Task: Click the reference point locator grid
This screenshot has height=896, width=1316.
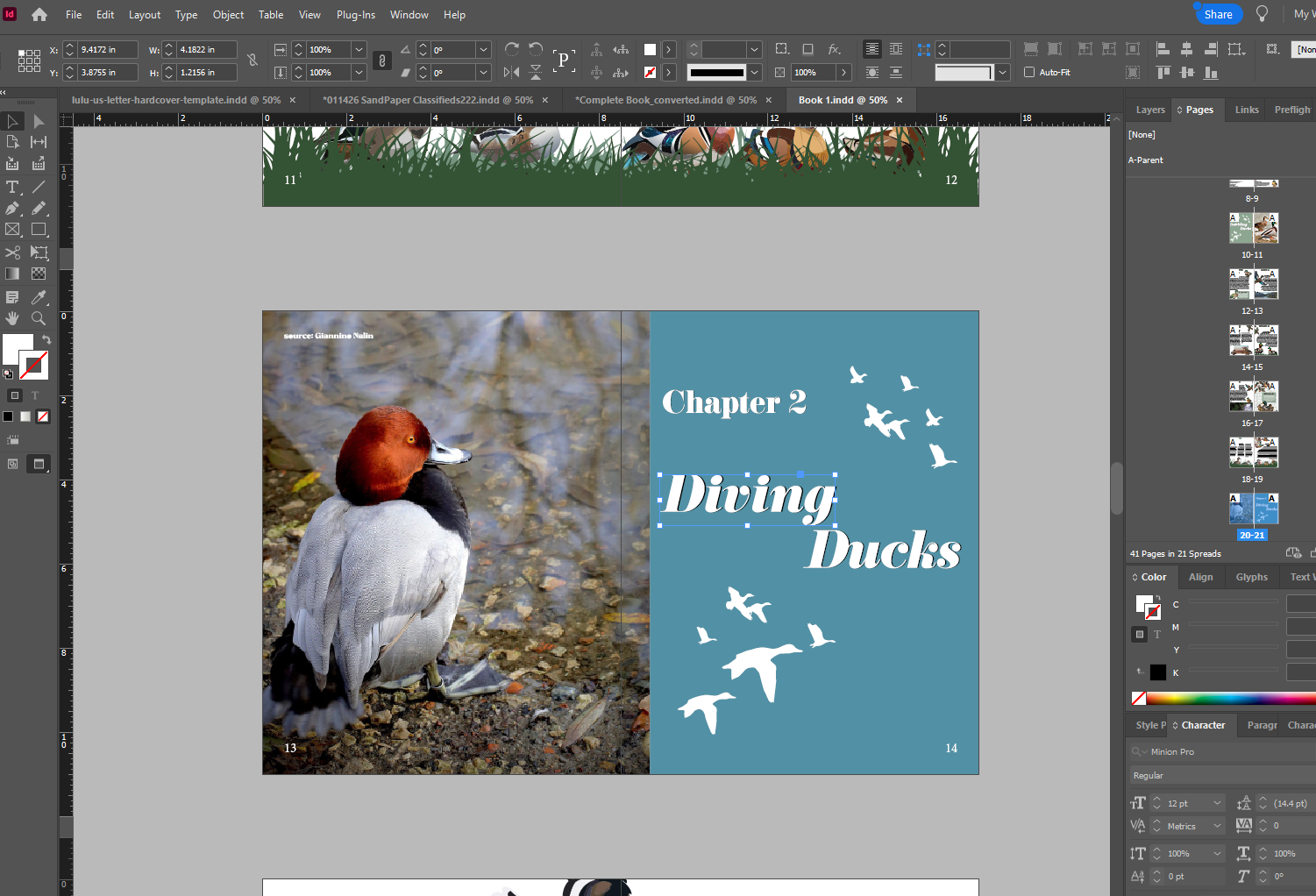Action: pos(29,60)
